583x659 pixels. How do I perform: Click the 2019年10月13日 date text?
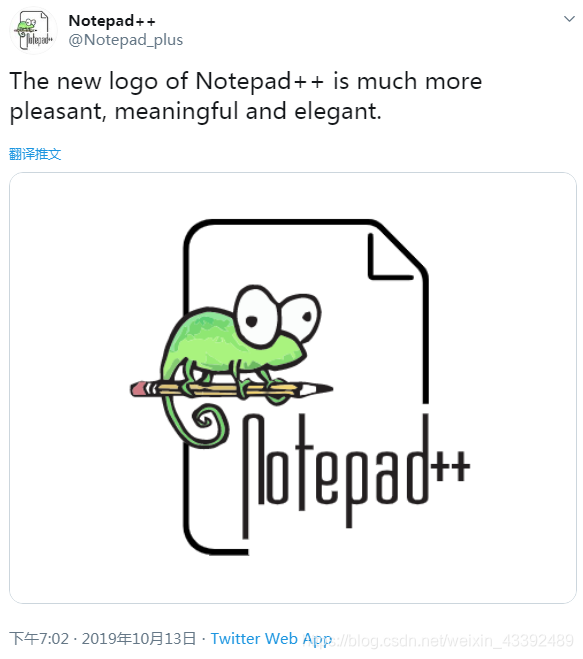point(139,638)
